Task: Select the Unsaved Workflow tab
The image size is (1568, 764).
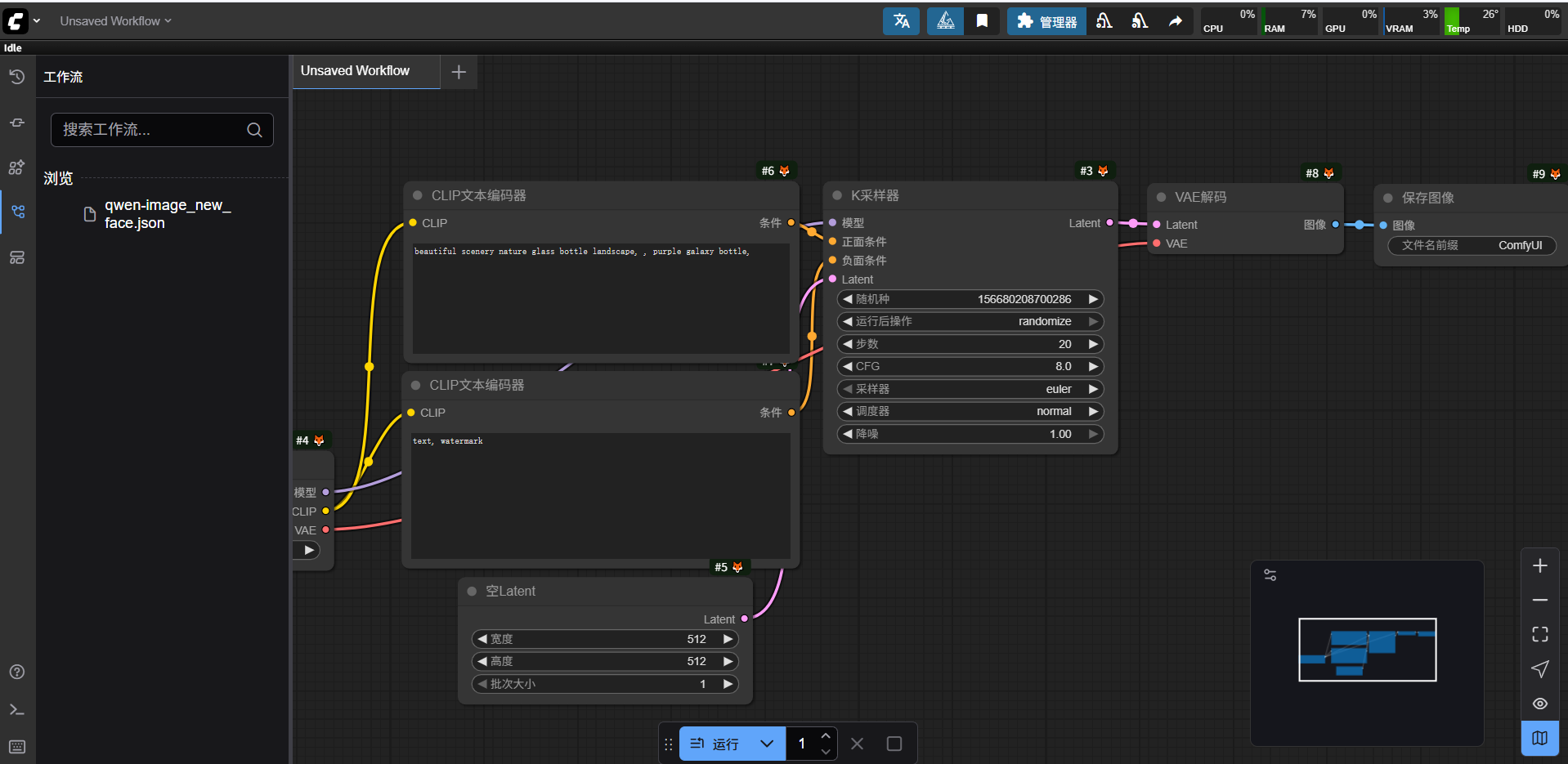Action: coord(356,71)
